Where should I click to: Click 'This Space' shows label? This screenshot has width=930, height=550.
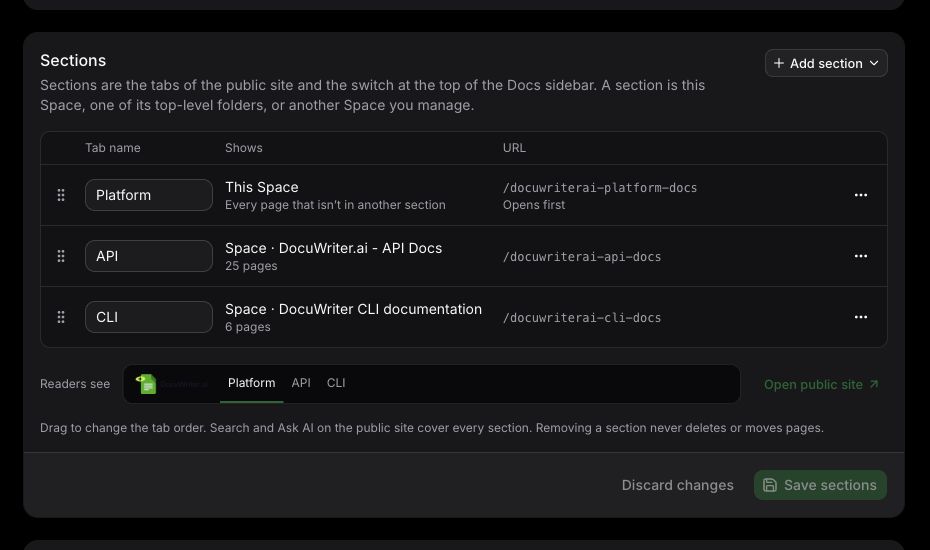(x=262, y=187)
